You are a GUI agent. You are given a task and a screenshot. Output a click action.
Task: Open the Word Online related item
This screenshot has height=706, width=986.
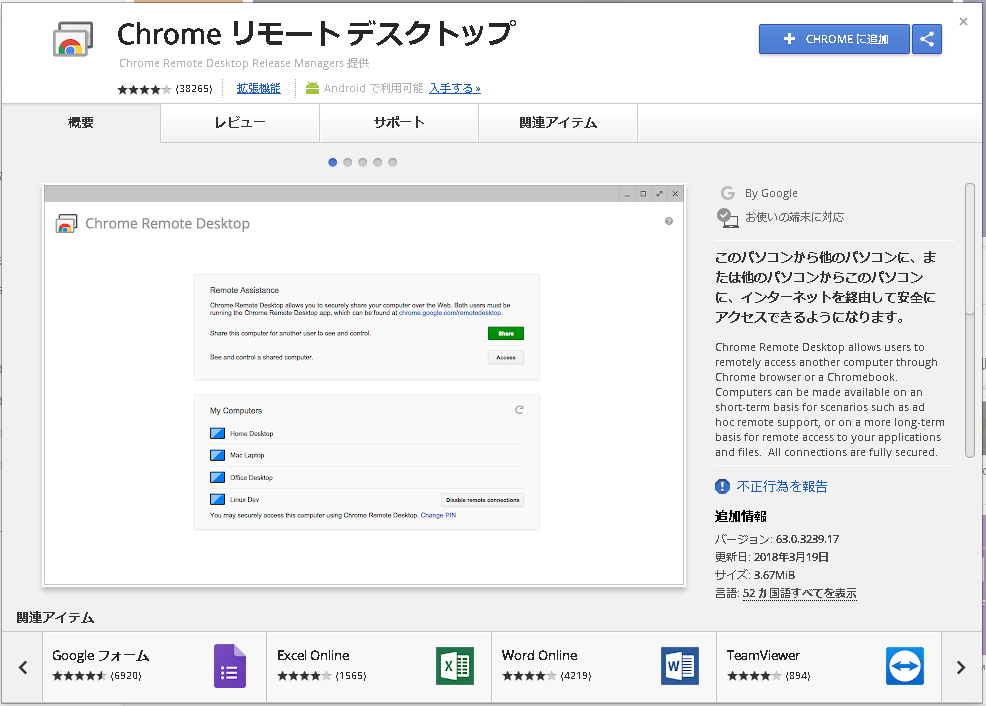[x=604, y=667]
